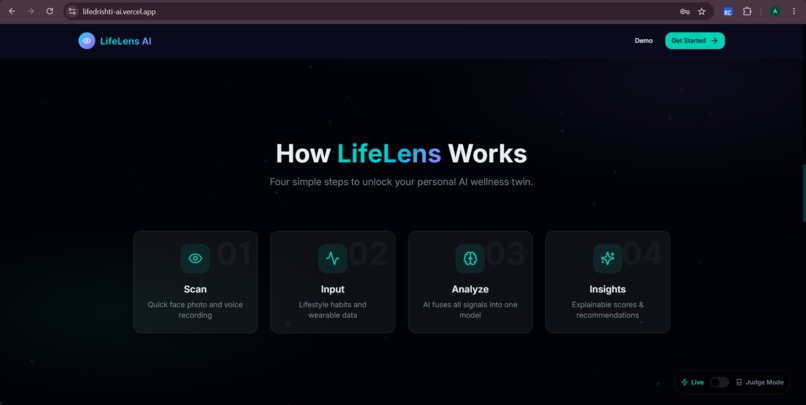Select the Analyze card title

pos(470,289)
